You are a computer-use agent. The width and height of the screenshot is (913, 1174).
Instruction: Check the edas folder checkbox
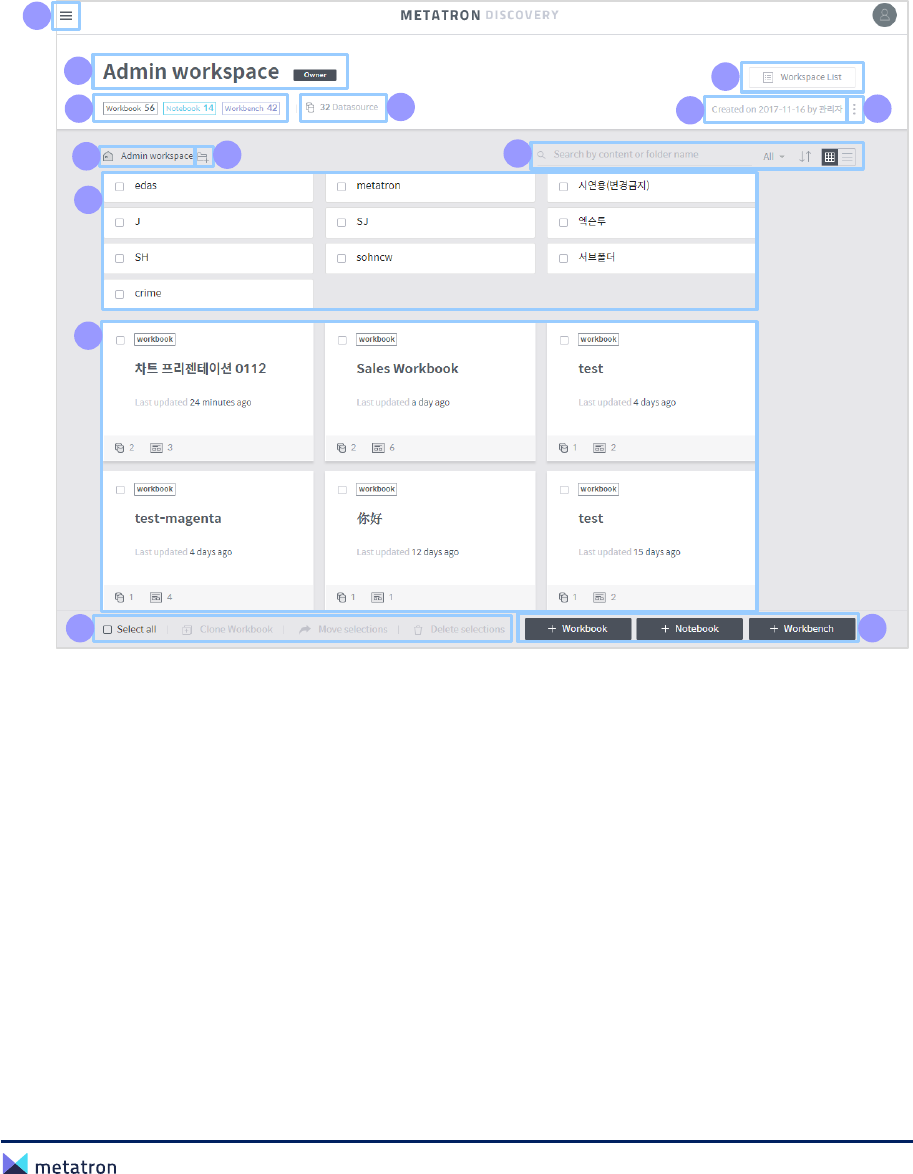(120, 186)
